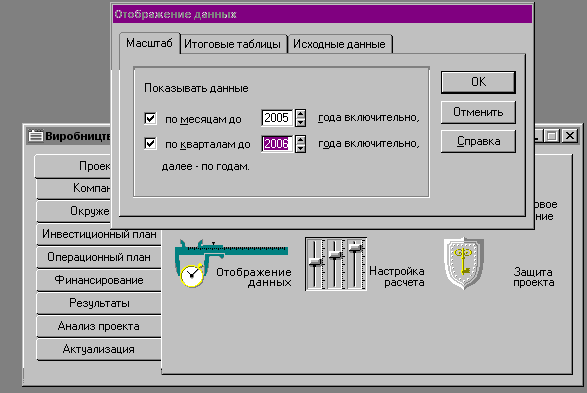This screenshot has height=393, width=587.
Task: Open the Защита проекта shield icon
Action: pyautogui.click(x=464, y=263)
